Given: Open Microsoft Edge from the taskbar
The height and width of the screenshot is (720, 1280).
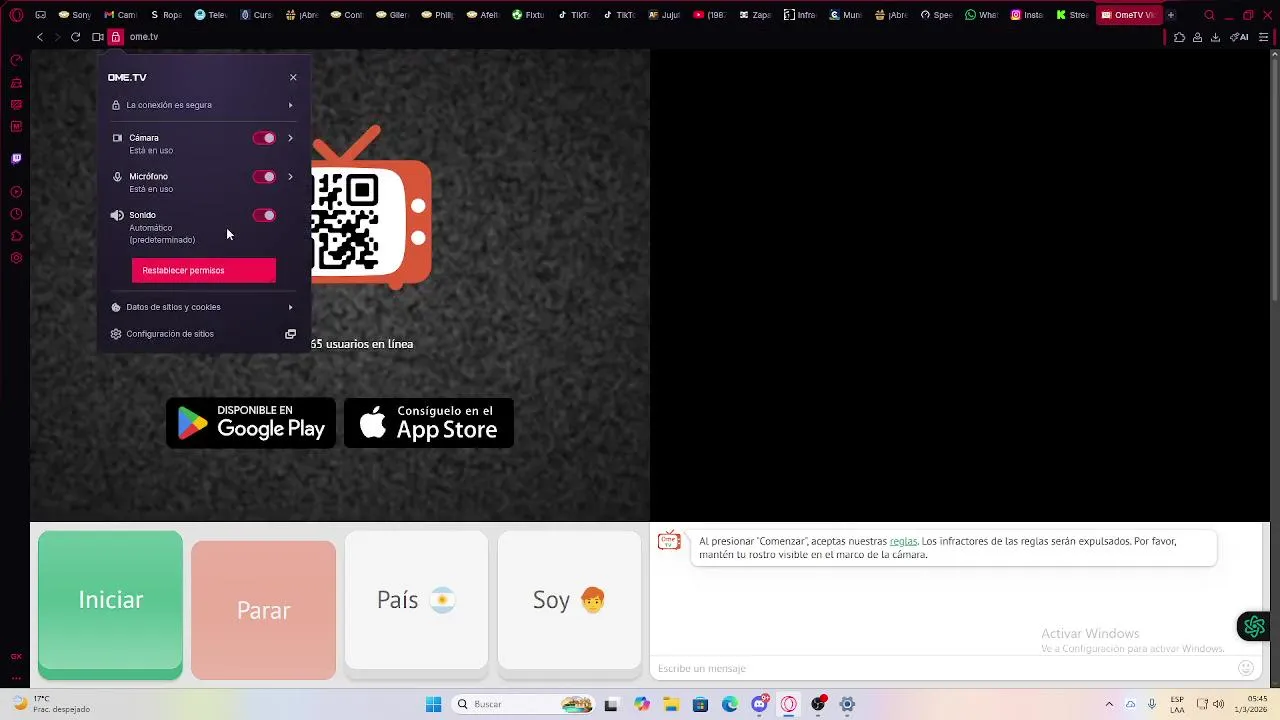Looking at the screenshot, I should pyautogui.click(x=730, y=705).
